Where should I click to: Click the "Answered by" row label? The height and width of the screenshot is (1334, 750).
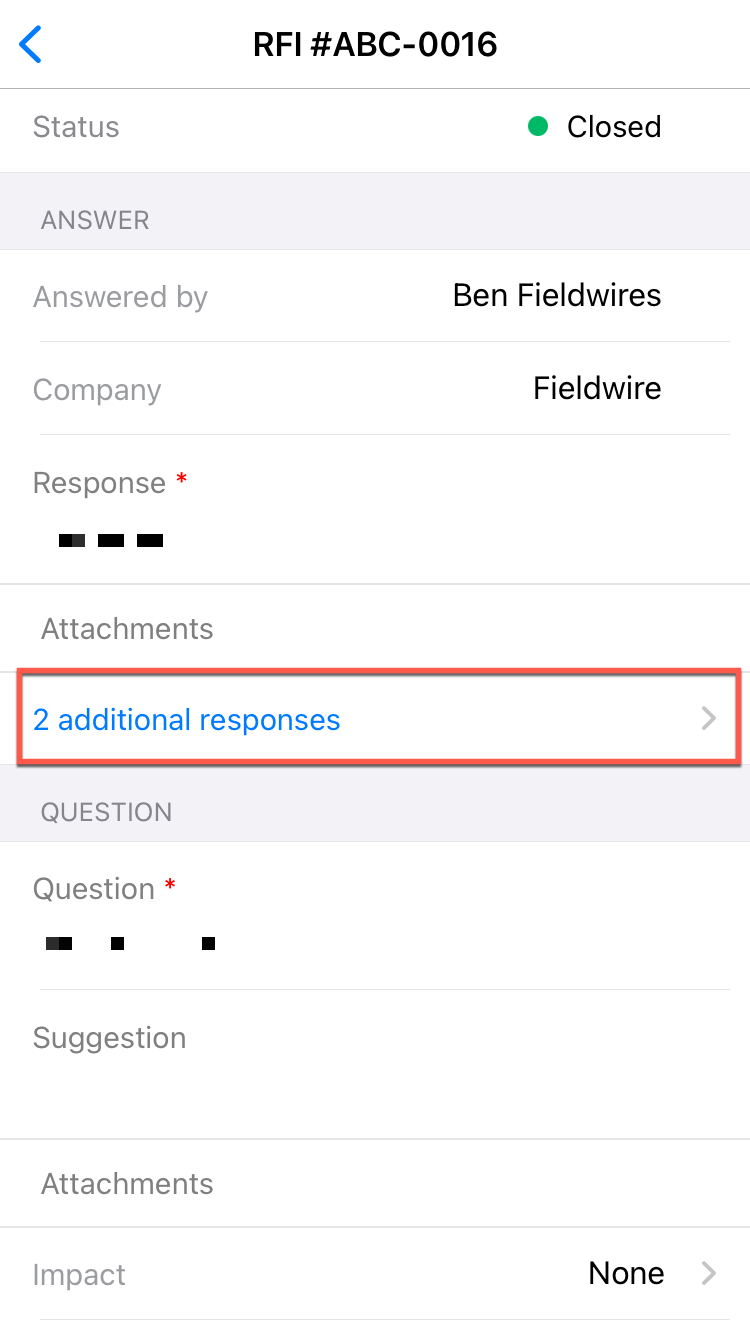click(x=120, y=297)
